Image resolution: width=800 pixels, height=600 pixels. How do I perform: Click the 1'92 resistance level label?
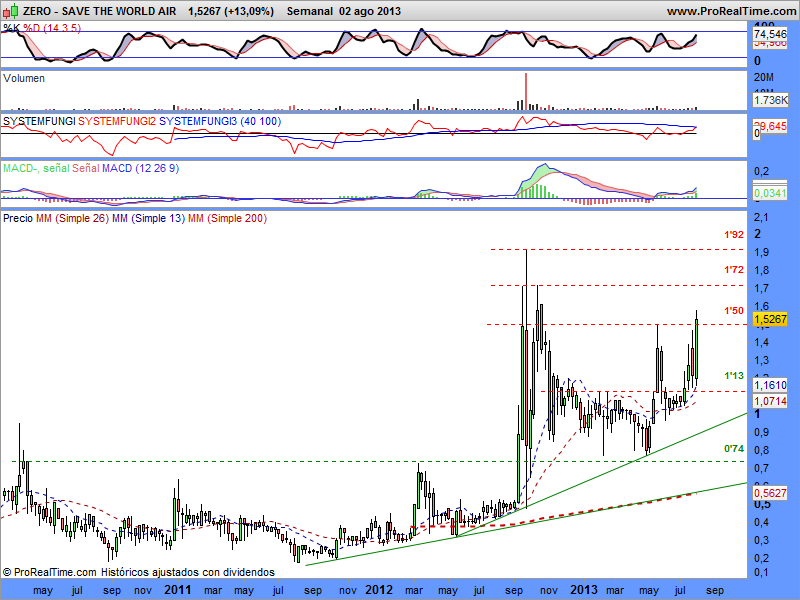[x=734, y=235]
